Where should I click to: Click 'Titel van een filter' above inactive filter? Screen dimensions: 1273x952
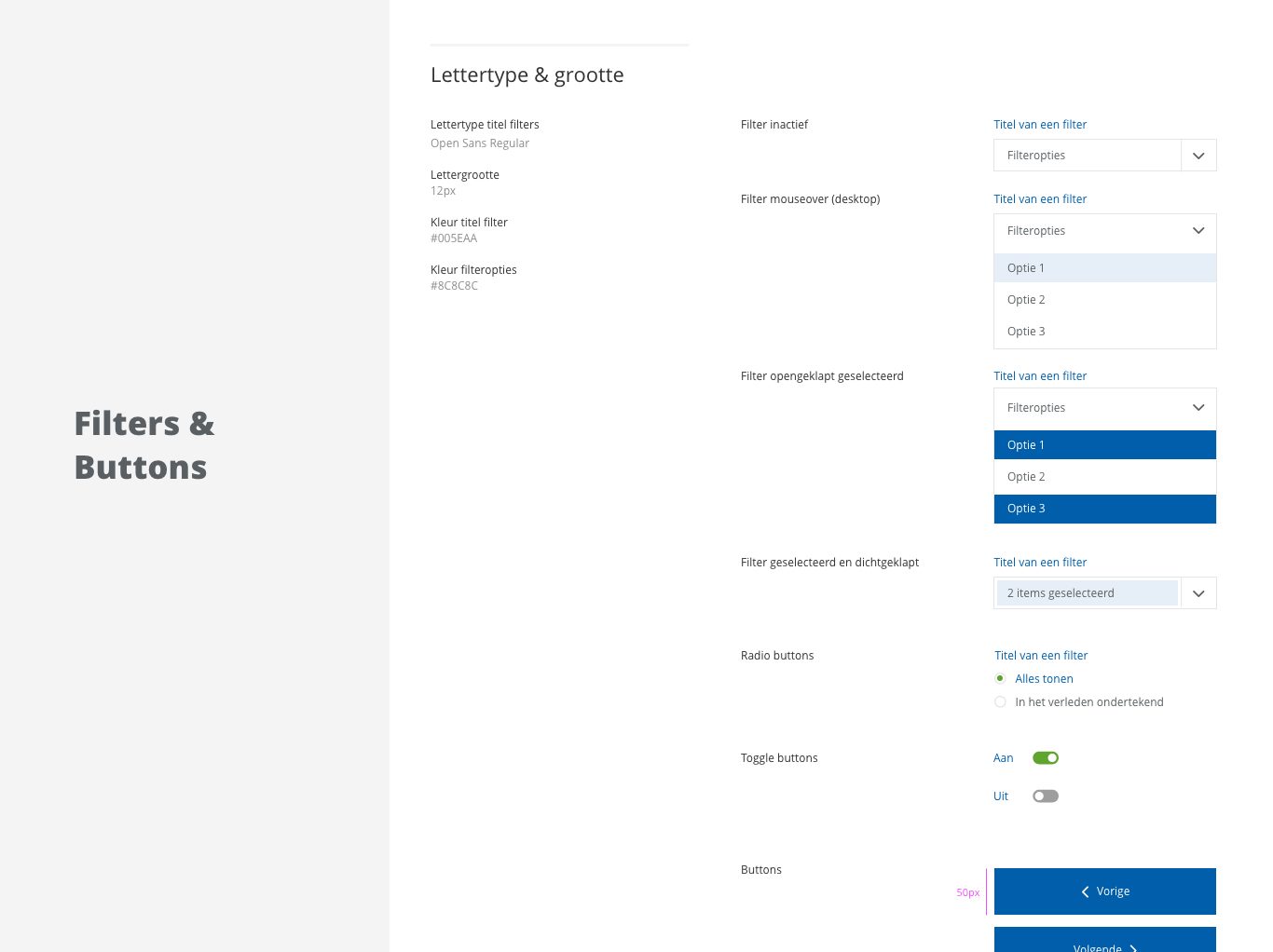pos(1040,124)
